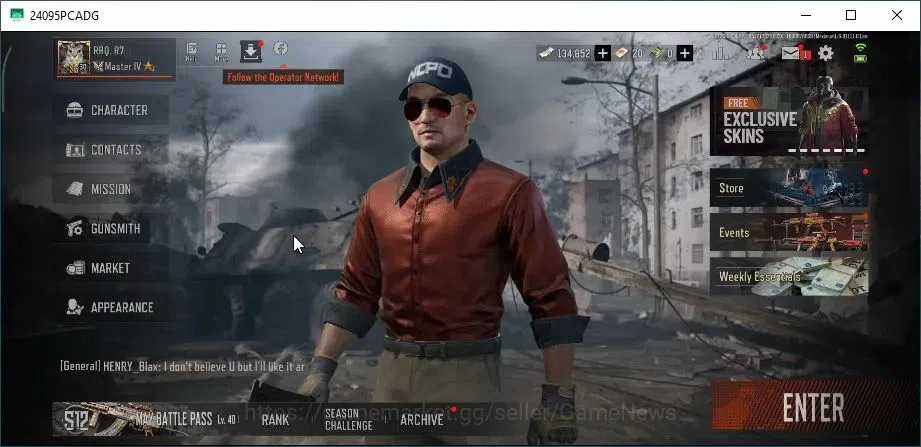
Task: Open the CHARACTER menu
Action: click(111, 110)
